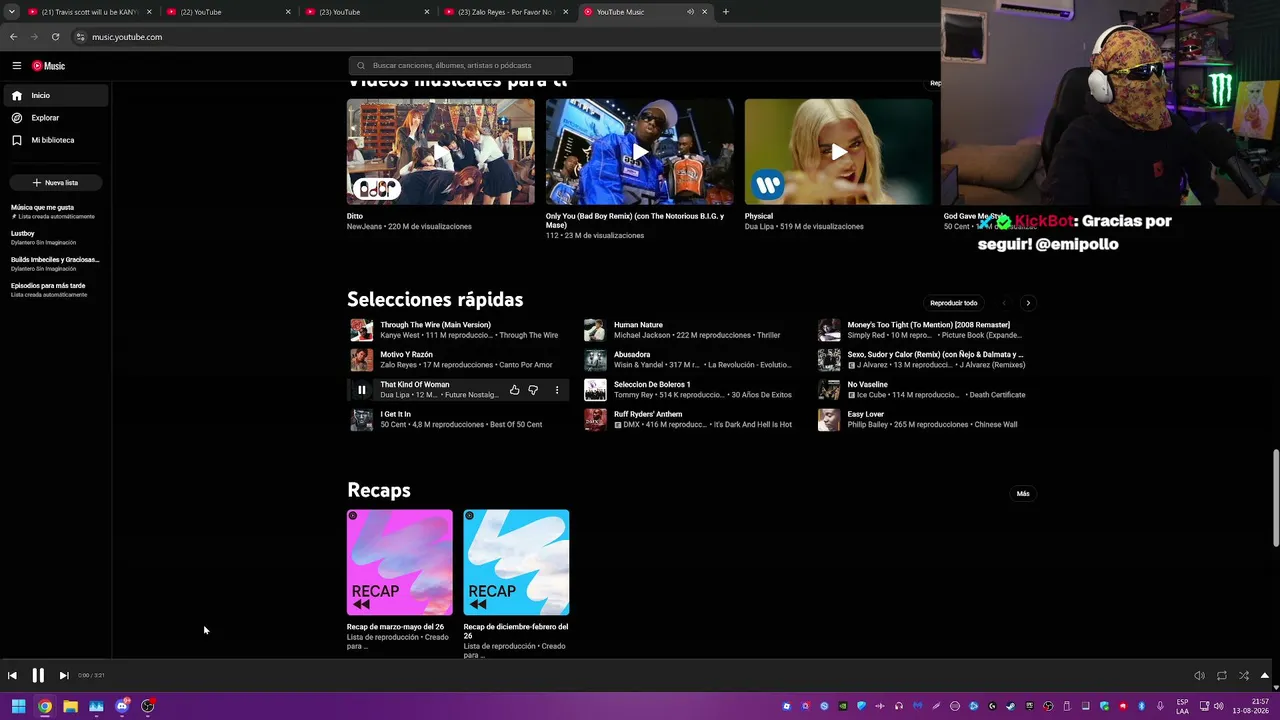Switch to the (22) YouTube tab
The width and height of the screenshot is (1280, 720).
coord(228,12)
